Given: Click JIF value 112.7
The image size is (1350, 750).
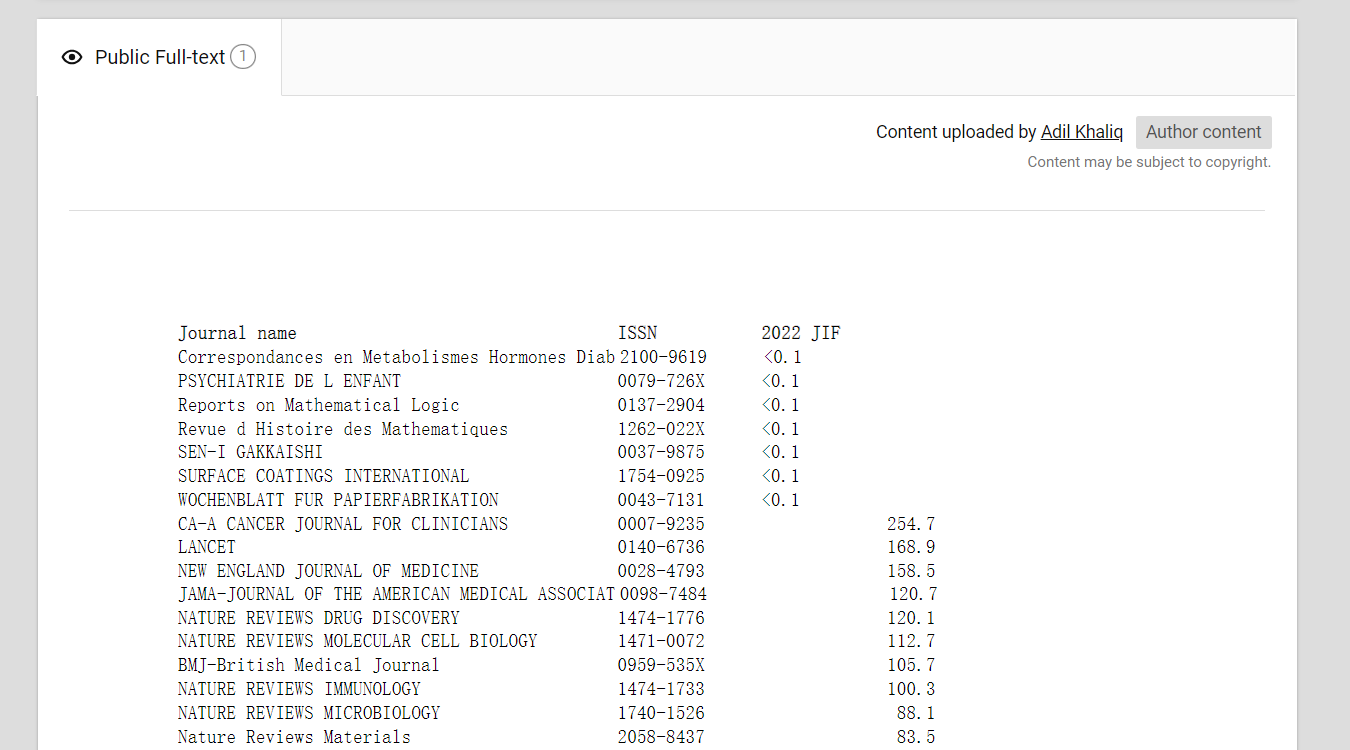Looking at the screenshot, I should point(911,641).
